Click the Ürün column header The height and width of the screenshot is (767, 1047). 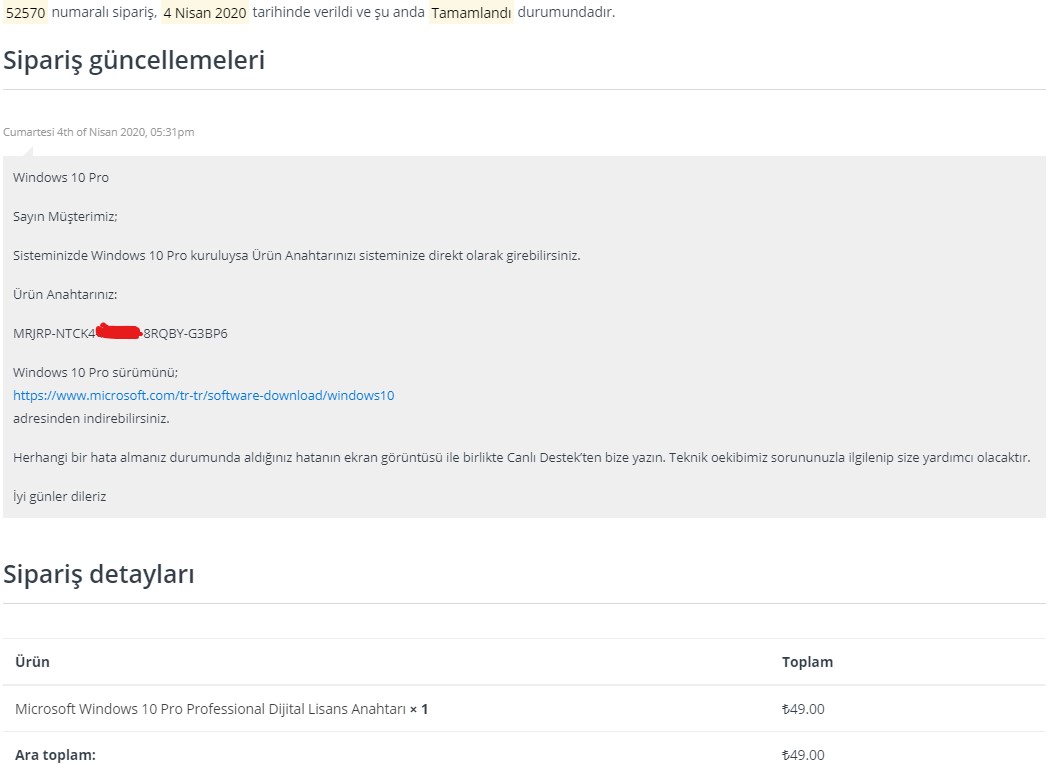32,662
